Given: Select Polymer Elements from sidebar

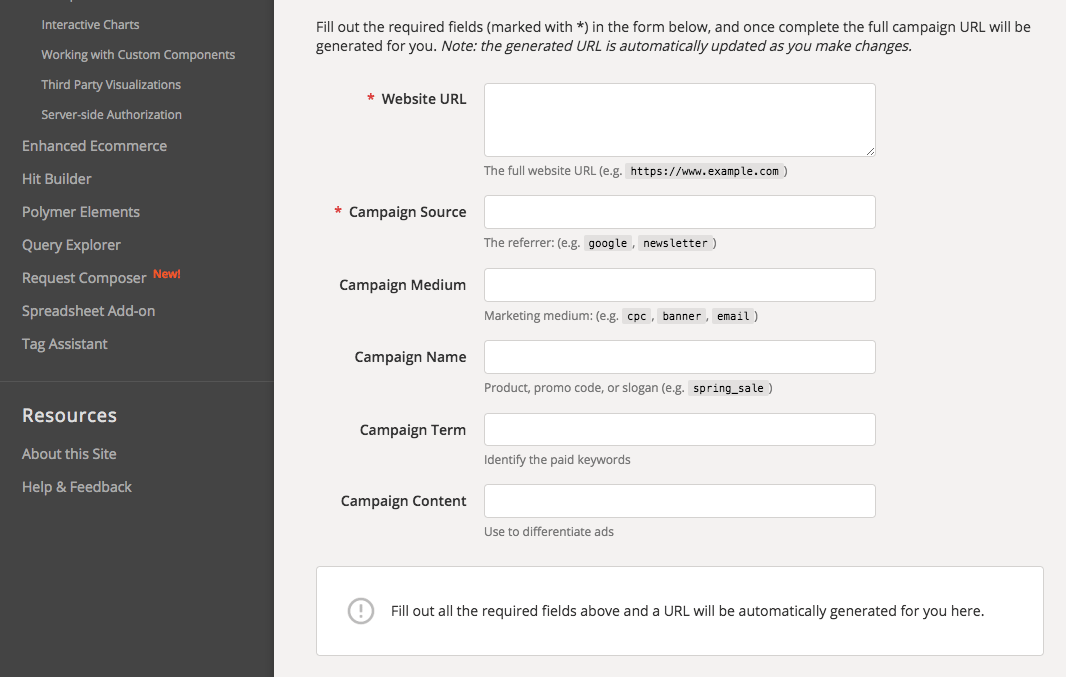Looking at the screenshot, I should 80,211.
